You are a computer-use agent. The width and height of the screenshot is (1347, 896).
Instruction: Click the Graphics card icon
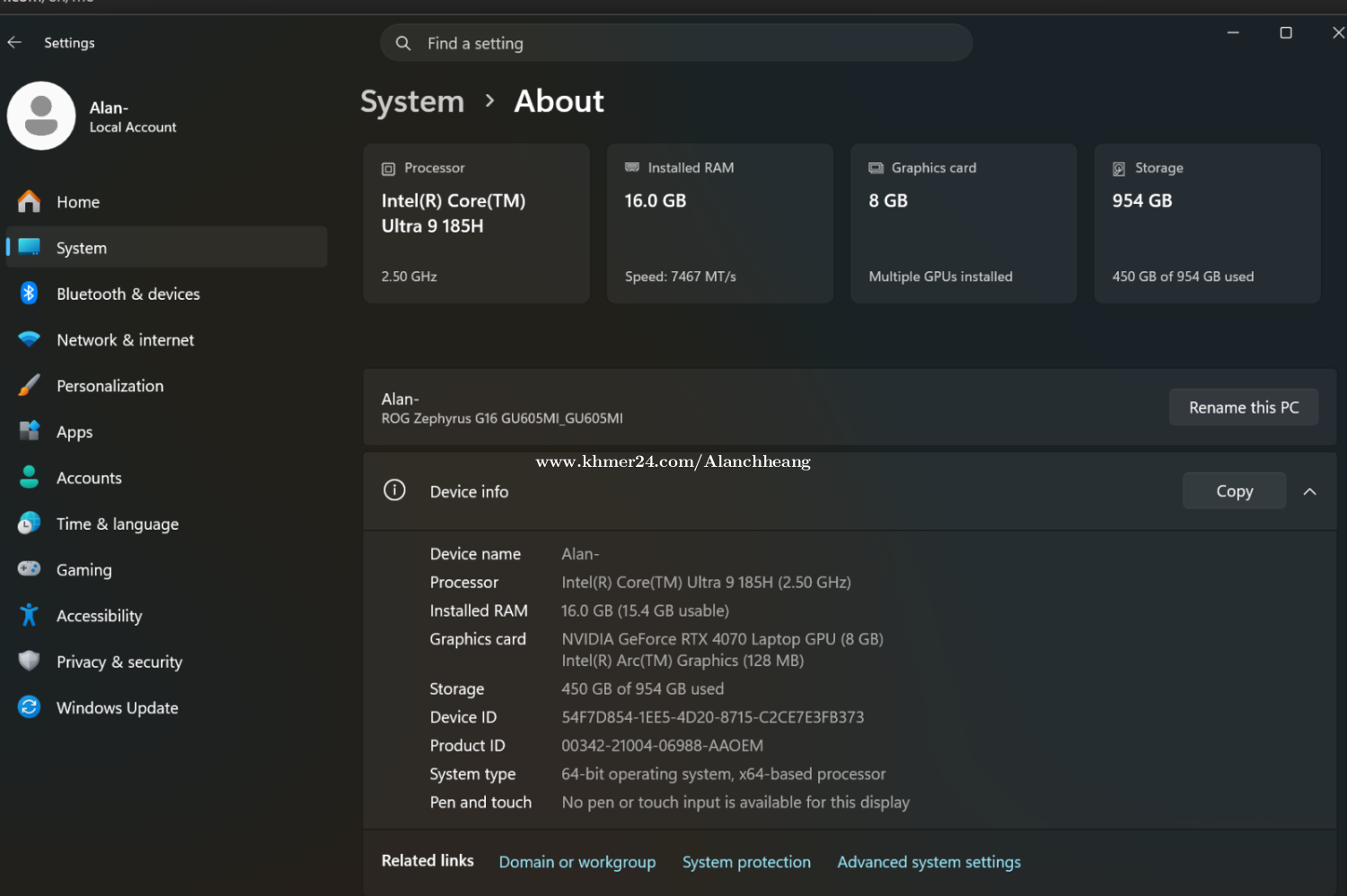876,168
